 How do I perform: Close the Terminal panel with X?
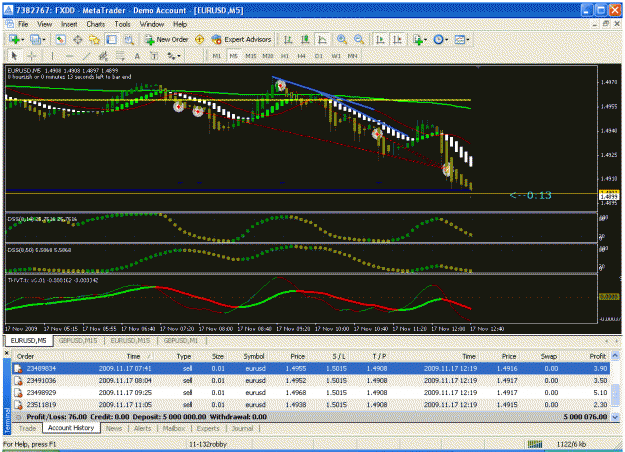(6, 353)
